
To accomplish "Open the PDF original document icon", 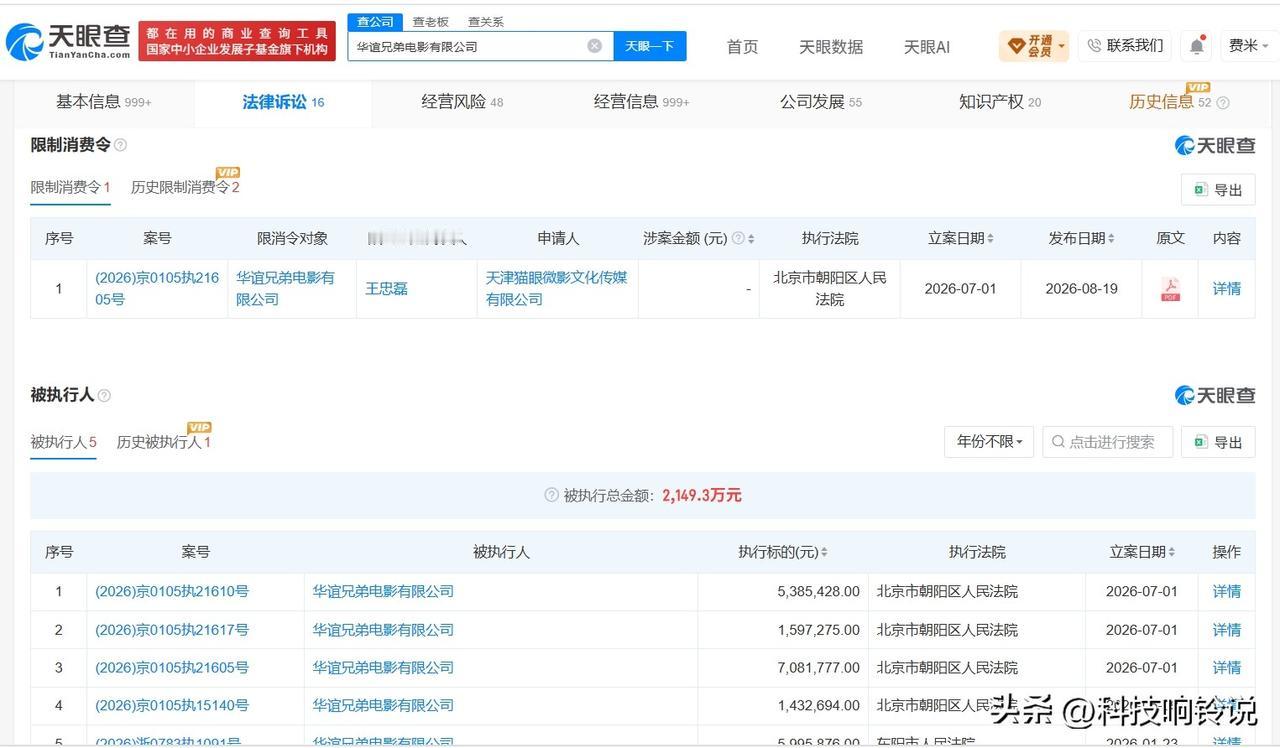I will [1170, 289].
